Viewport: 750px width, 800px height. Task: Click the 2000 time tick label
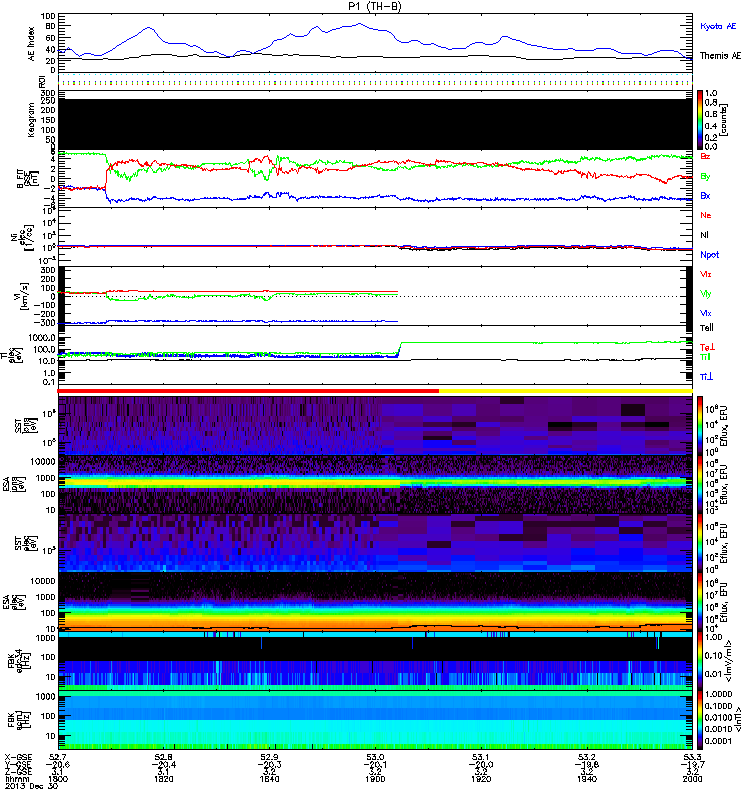pyautogui.click(x=692, y=779)
